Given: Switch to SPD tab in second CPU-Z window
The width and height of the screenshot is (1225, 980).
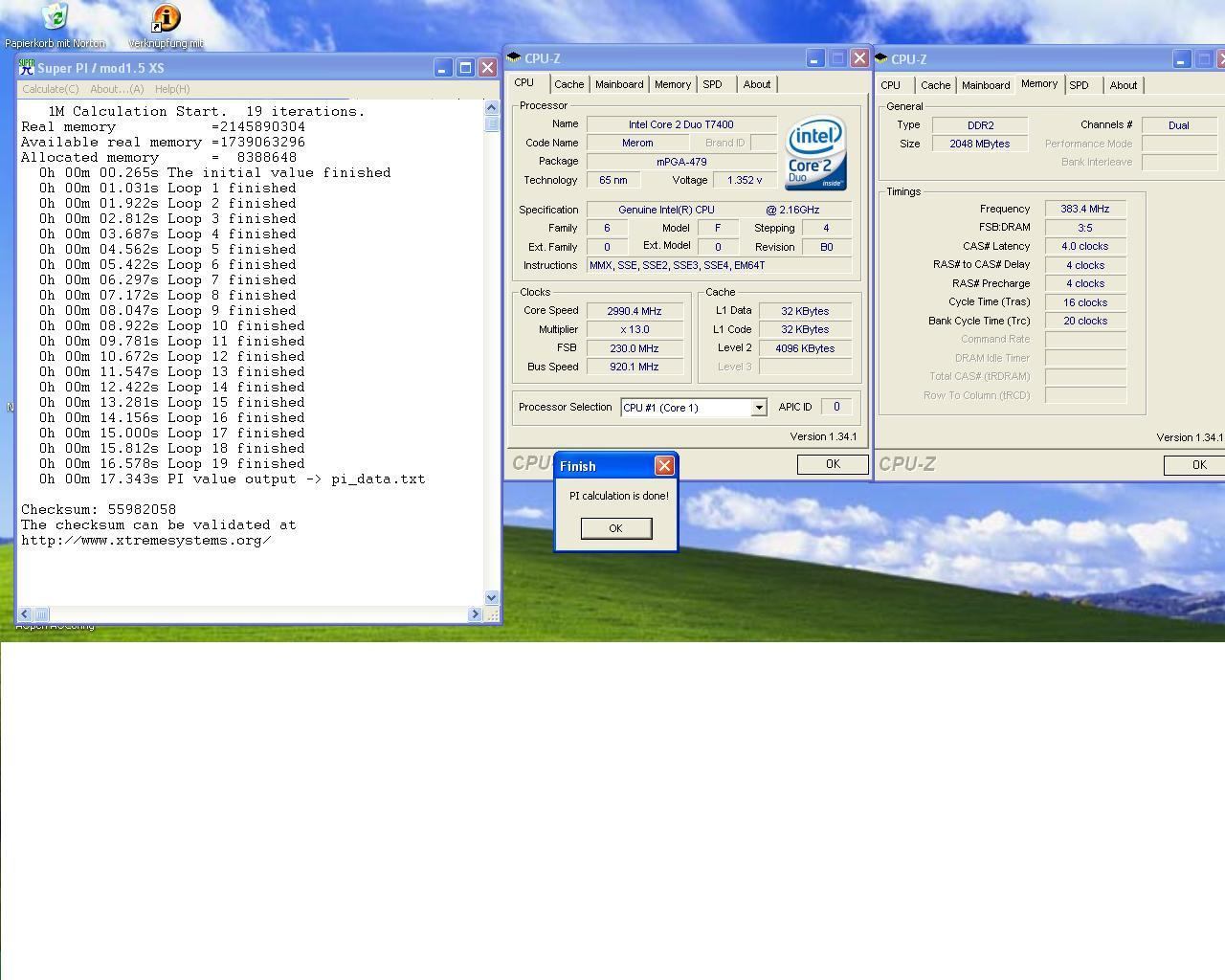Looking at the screenshot, I should point(1079,85).
